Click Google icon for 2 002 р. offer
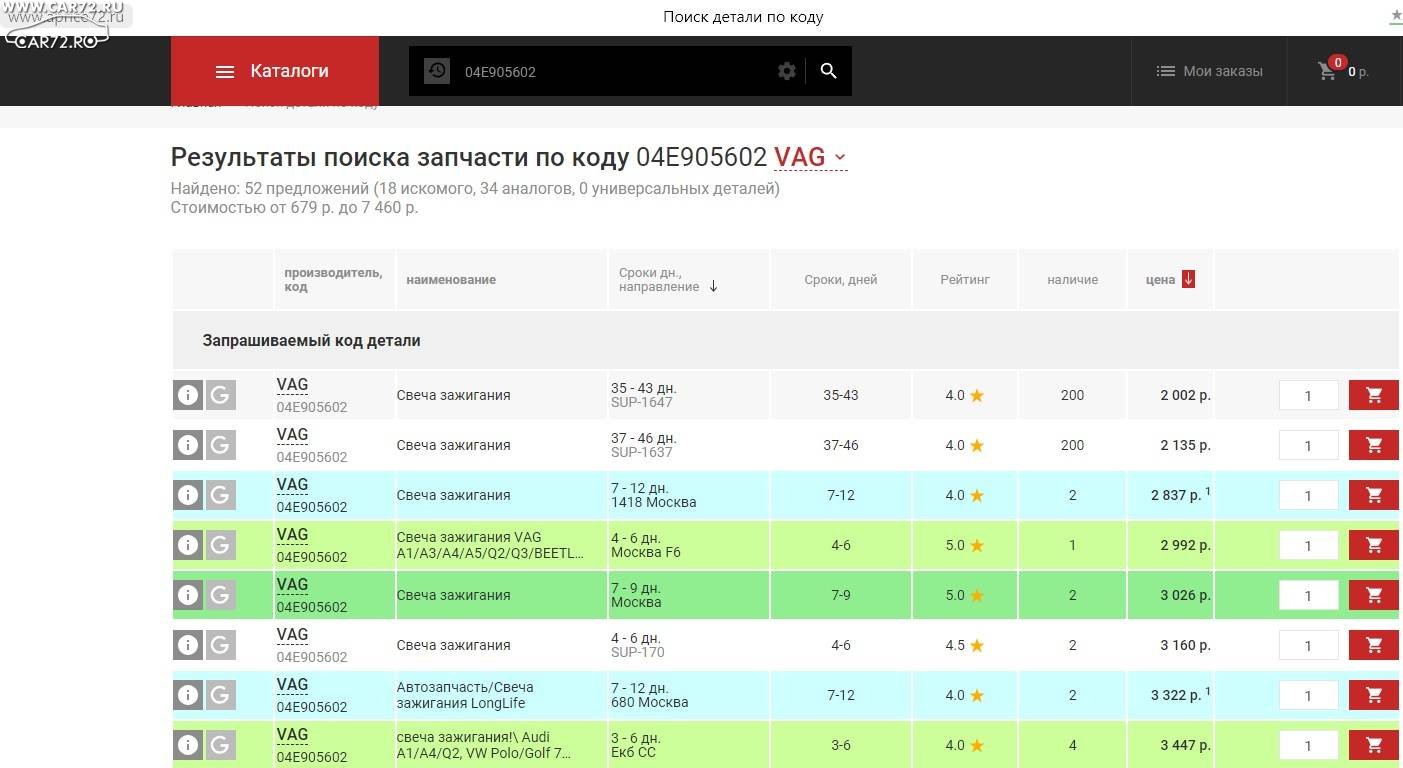1403x768 pixels. tap(221, 395)
